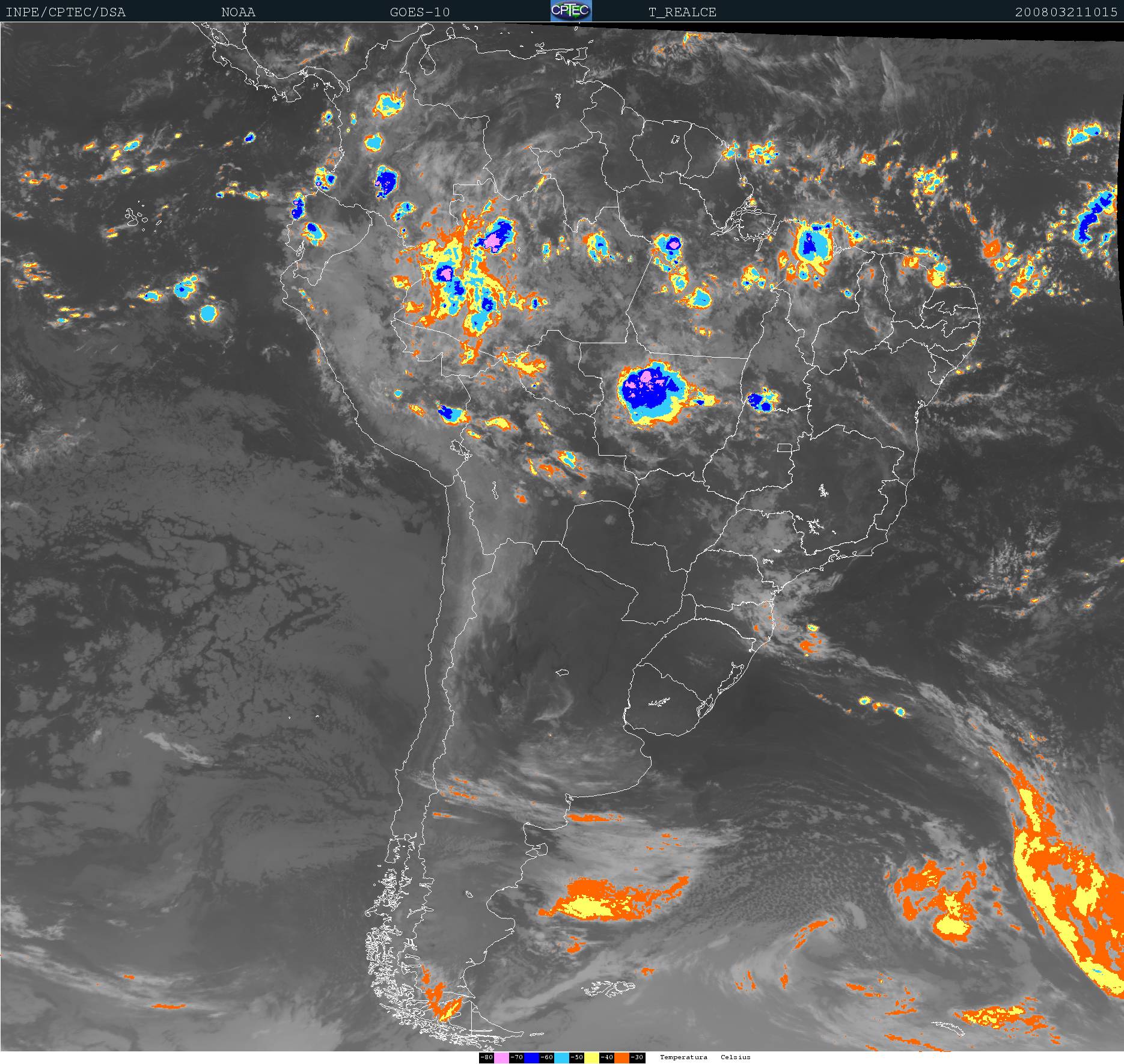Screen dimensions: 1124x1064
Task: Click the -50 legend value
Action: [576, 1057]
